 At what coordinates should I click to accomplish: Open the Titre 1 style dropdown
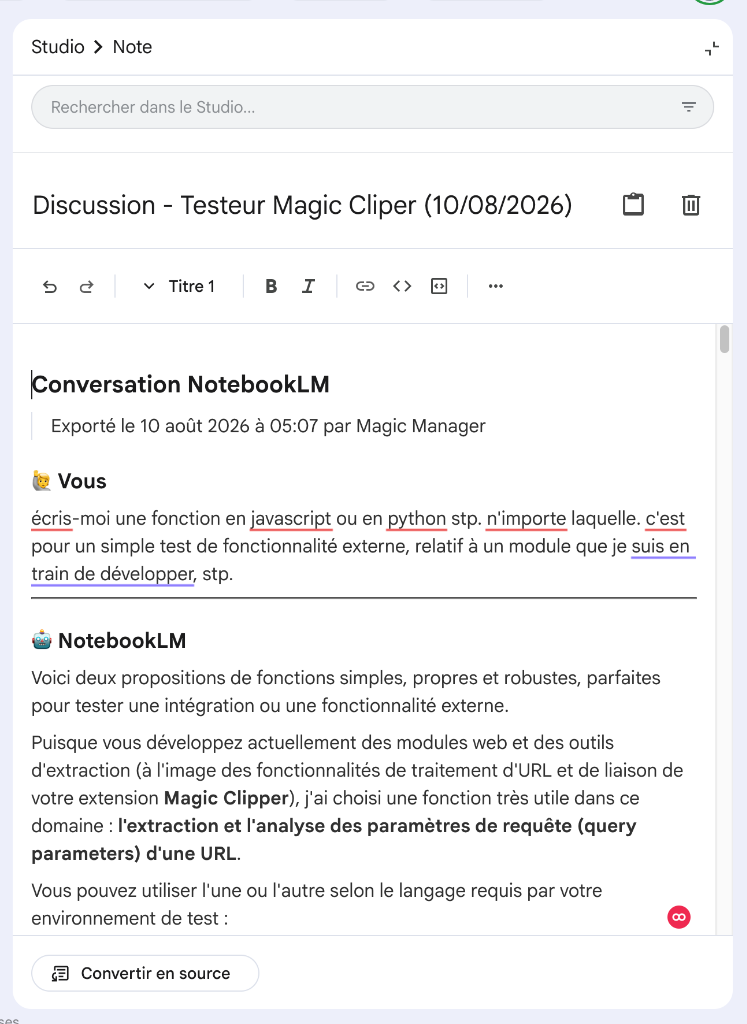179,287
